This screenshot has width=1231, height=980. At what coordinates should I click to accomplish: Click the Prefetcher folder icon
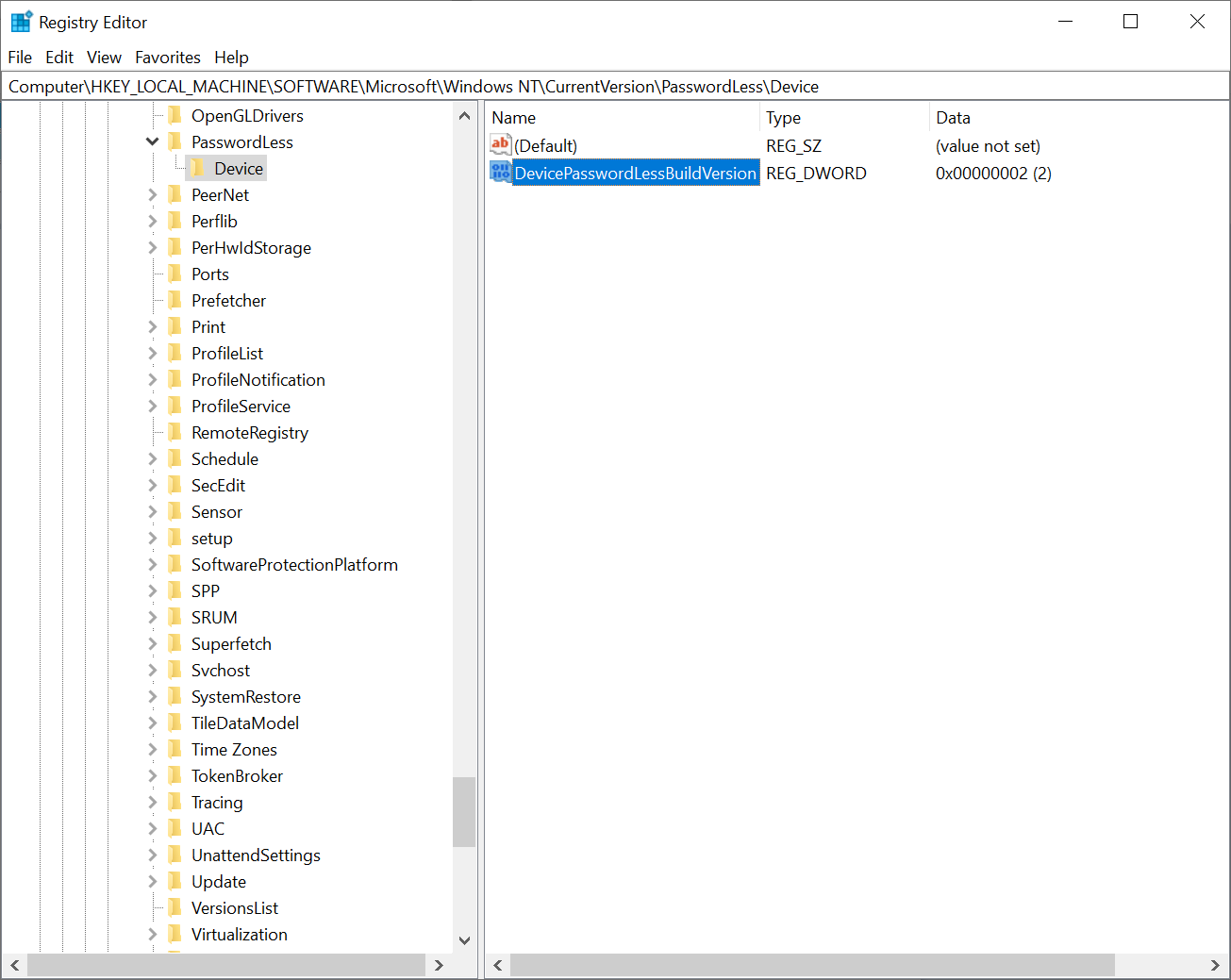(x=175, y=301)
